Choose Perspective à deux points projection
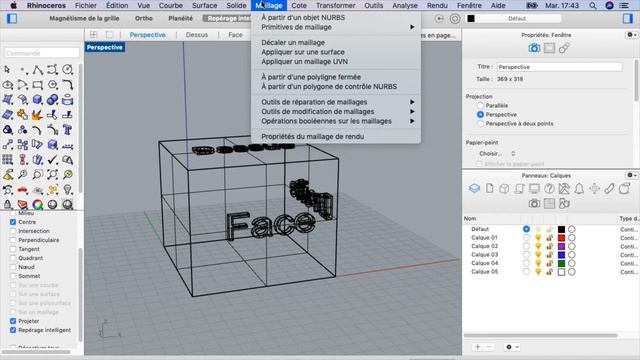The width and height of the screenshot is (640, 360). [x=480, y=123]
